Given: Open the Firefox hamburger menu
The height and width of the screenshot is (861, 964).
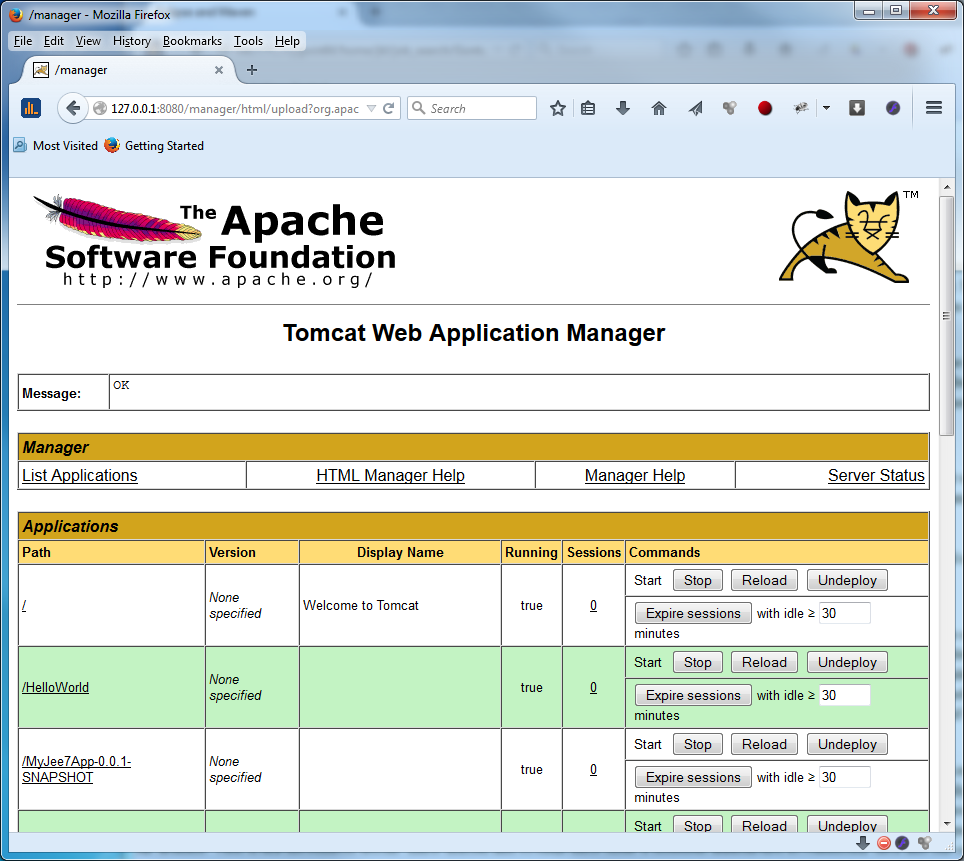Looking at the screenshot, I should (934, 108).
